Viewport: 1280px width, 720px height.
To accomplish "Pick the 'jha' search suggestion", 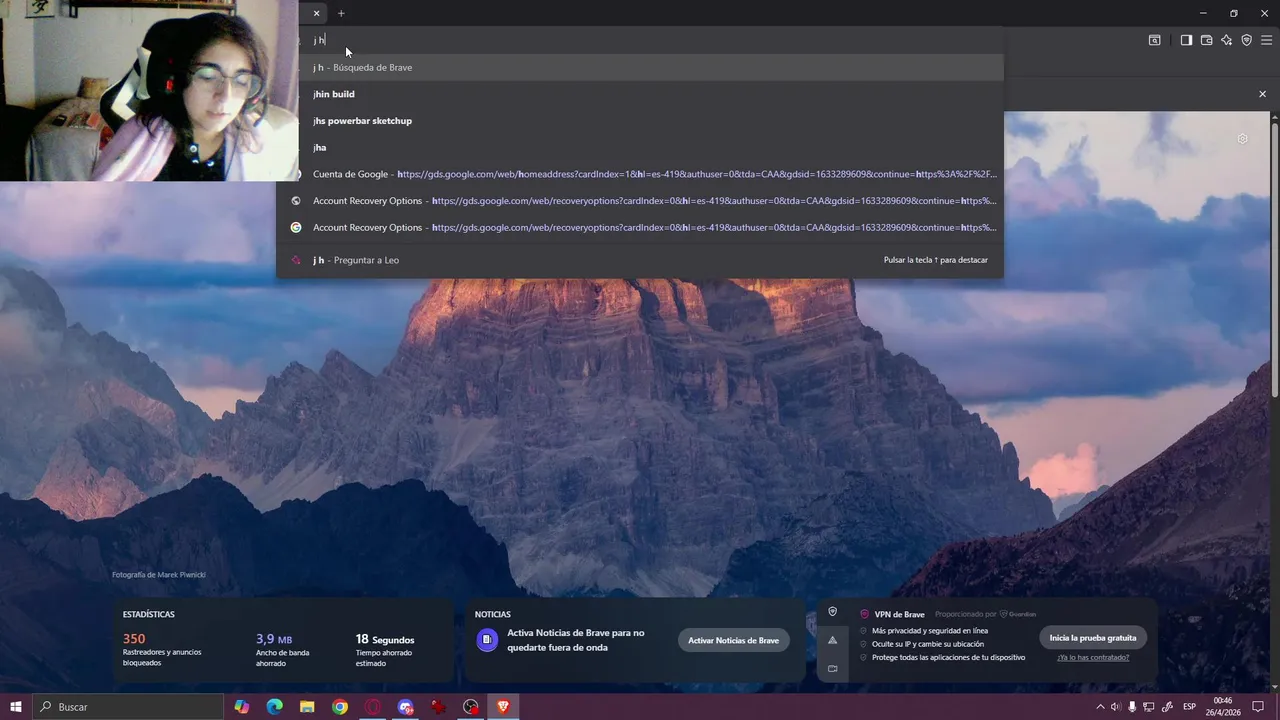I will pos(640,147).
